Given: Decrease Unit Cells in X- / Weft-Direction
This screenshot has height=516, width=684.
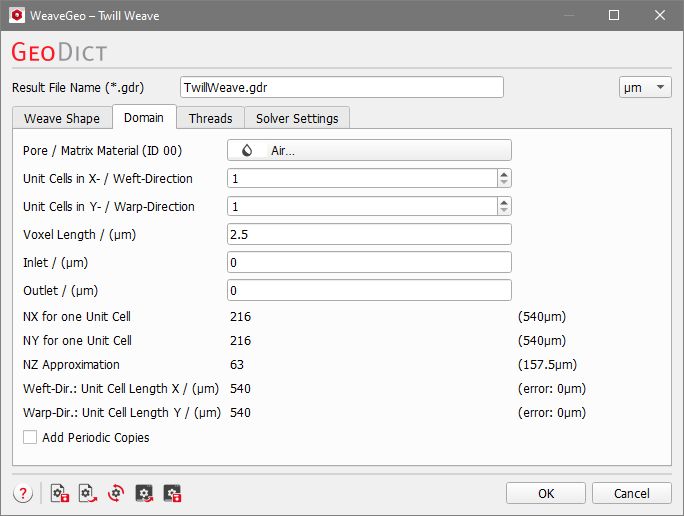Looking at the screenshot, I should tap(504, 182).
